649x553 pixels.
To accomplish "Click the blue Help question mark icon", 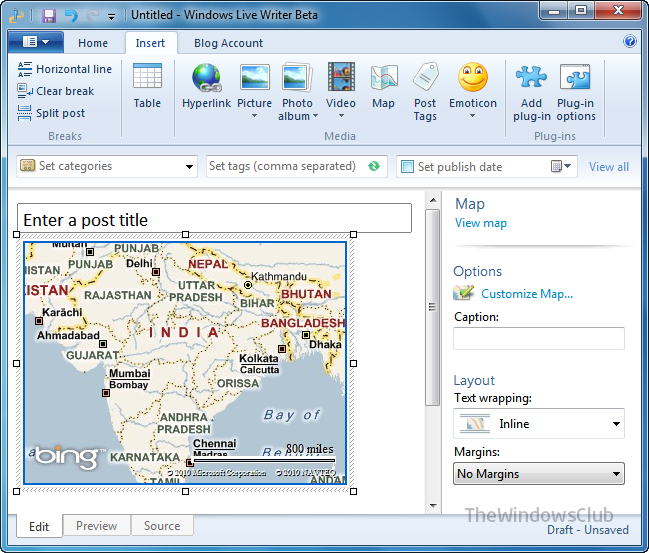I will tap(630, 41).
